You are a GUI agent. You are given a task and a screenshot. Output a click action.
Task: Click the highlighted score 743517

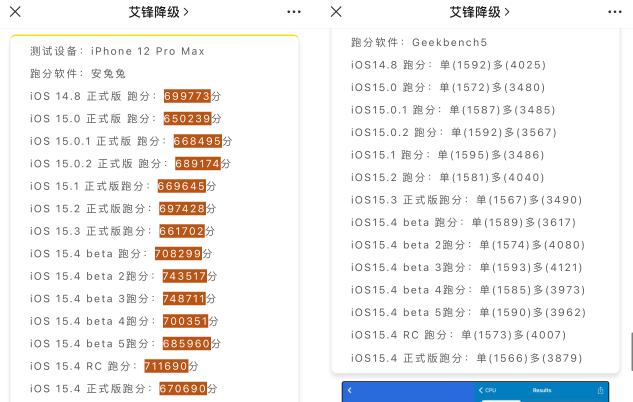(x=184, y=276)
